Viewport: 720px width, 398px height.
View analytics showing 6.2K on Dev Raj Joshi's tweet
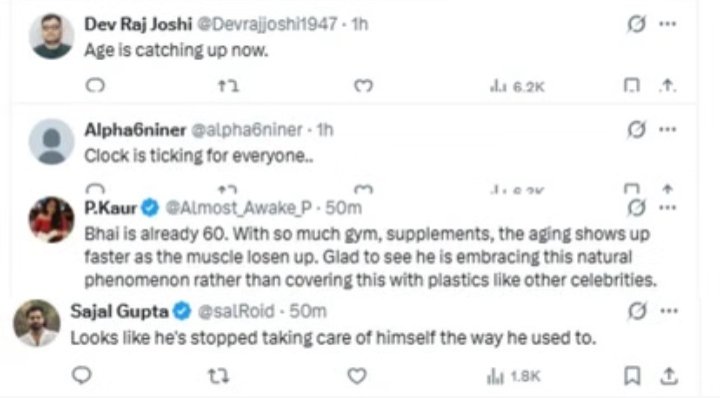click(x=517, y=86)
